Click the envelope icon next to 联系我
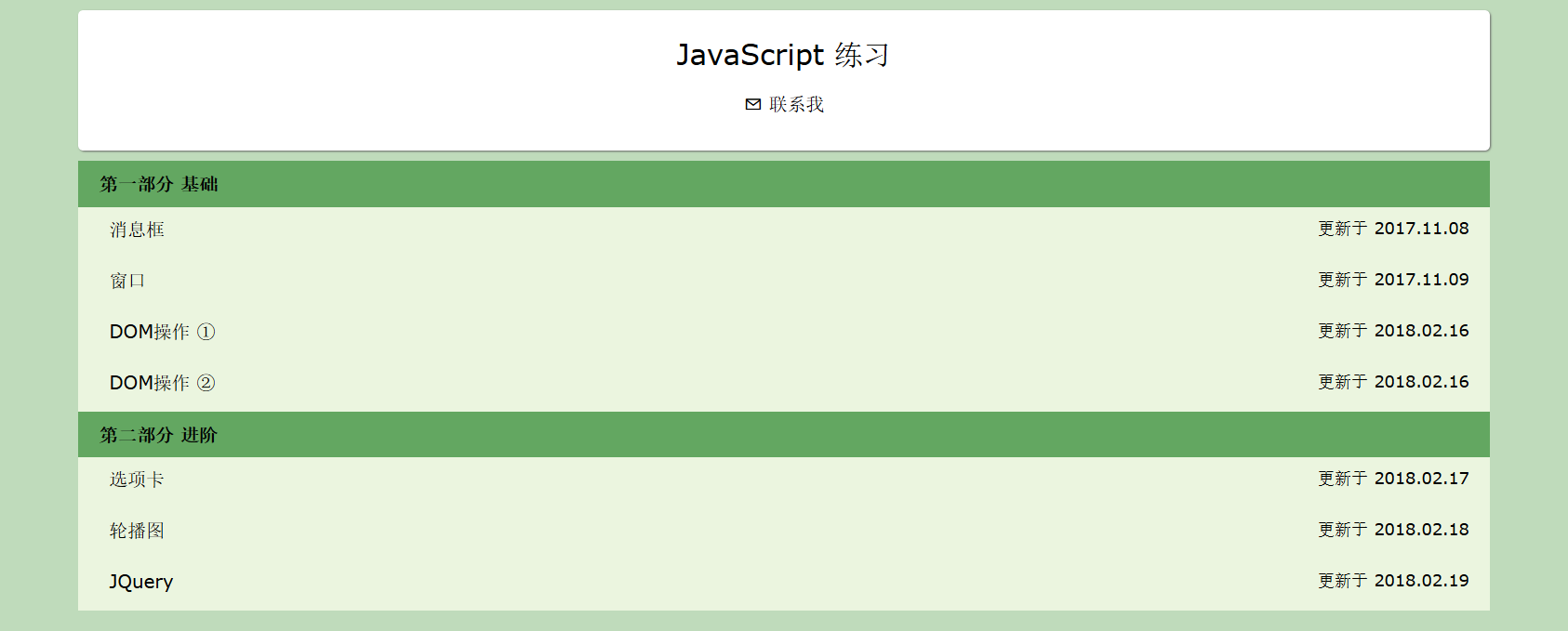Viewport: 1568px width, 631px height. click(x=751, y=104)
